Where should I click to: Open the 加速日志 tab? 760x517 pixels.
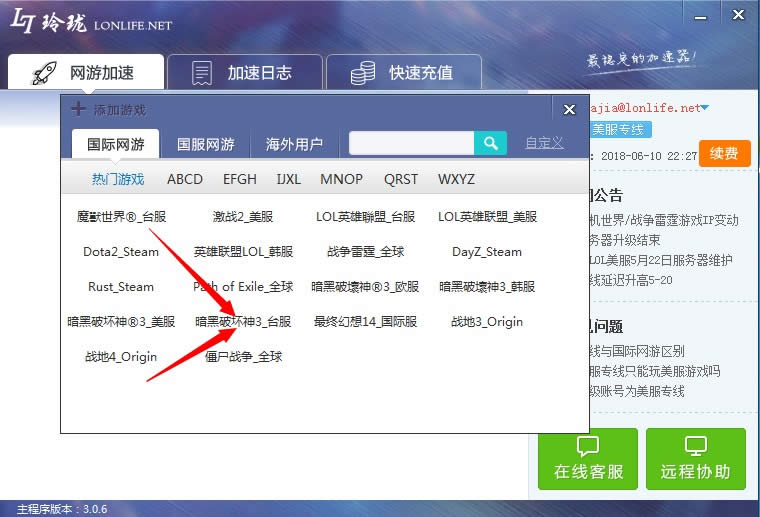click(x=245, y=72)
